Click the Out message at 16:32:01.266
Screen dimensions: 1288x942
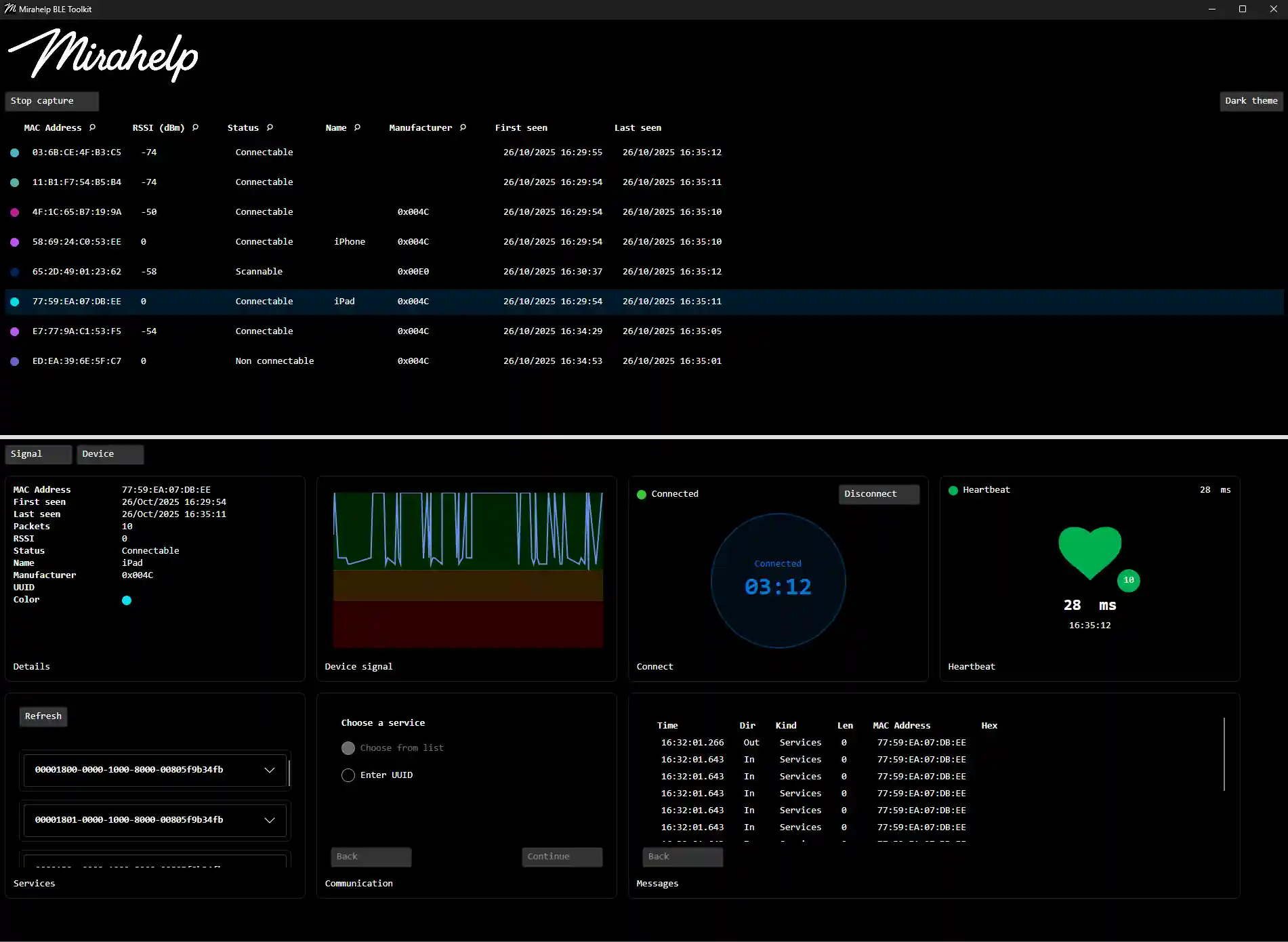(x=813, y=743)
